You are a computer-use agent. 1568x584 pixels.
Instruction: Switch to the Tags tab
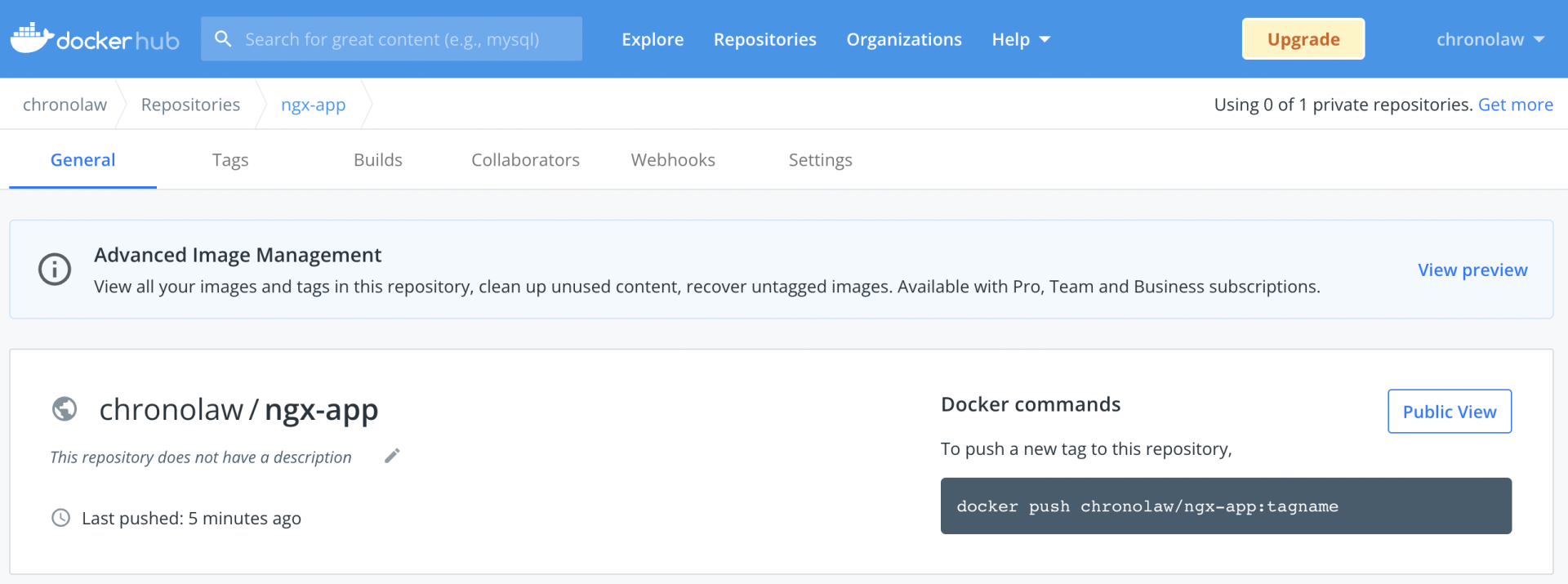coord(230,160)
